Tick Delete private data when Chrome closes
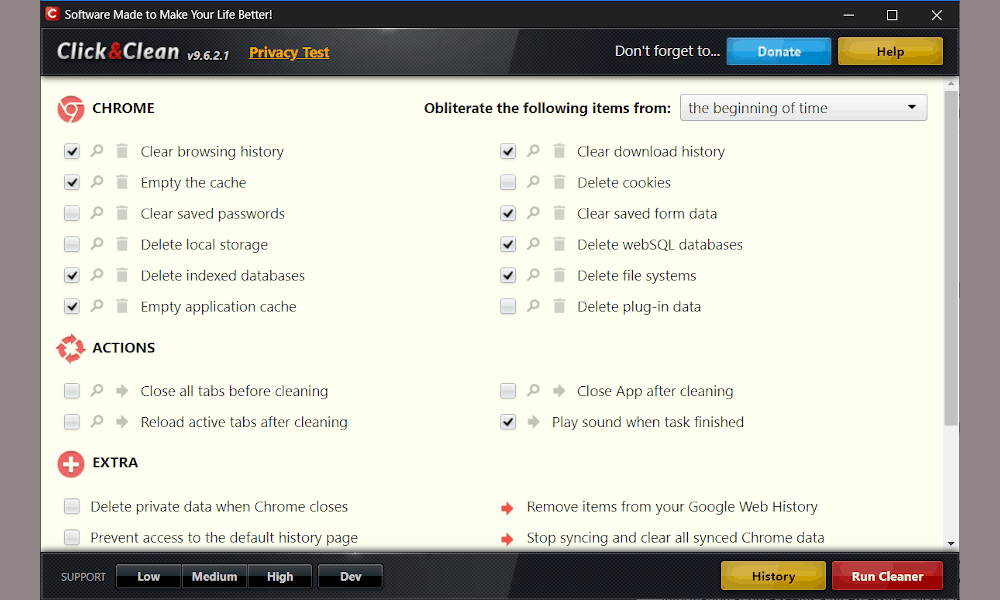The image size is (1000, 600). click(x=71, y=507)
